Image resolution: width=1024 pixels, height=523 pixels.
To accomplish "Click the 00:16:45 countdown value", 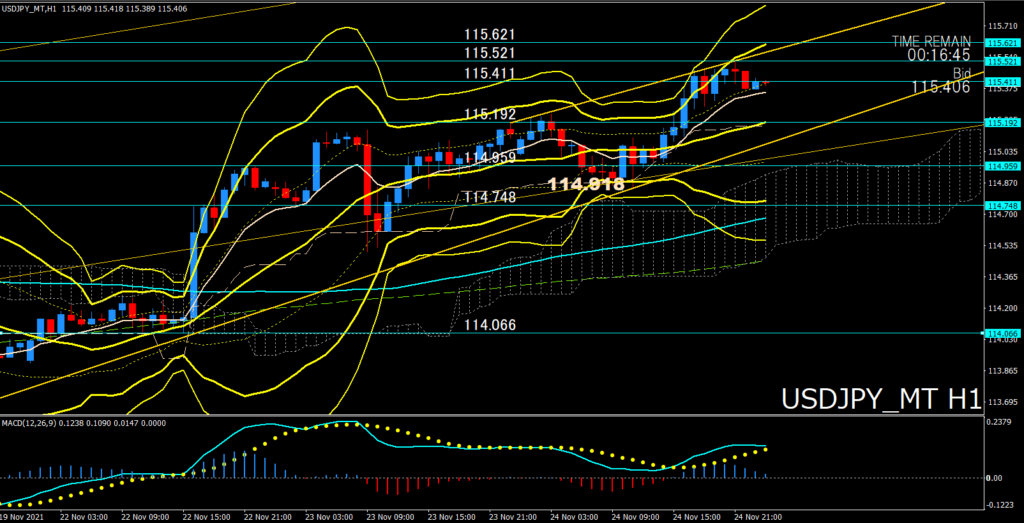I will point(938,55).
